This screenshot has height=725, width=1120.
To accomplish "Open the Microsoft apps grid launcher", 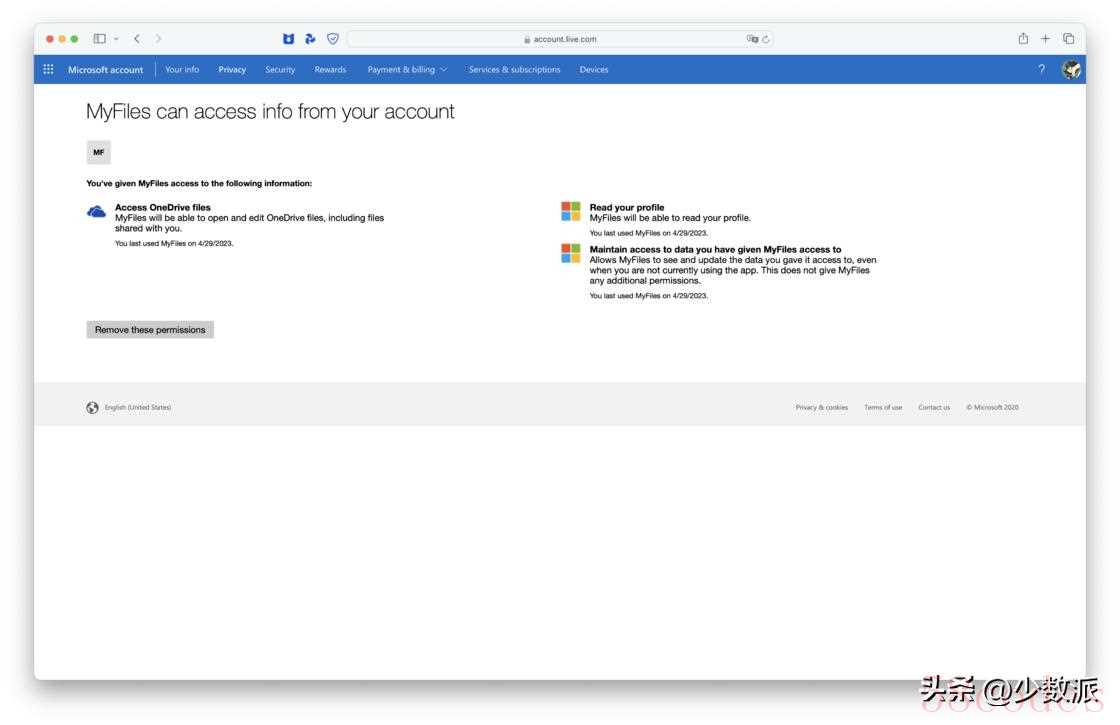I will (49, 69).
